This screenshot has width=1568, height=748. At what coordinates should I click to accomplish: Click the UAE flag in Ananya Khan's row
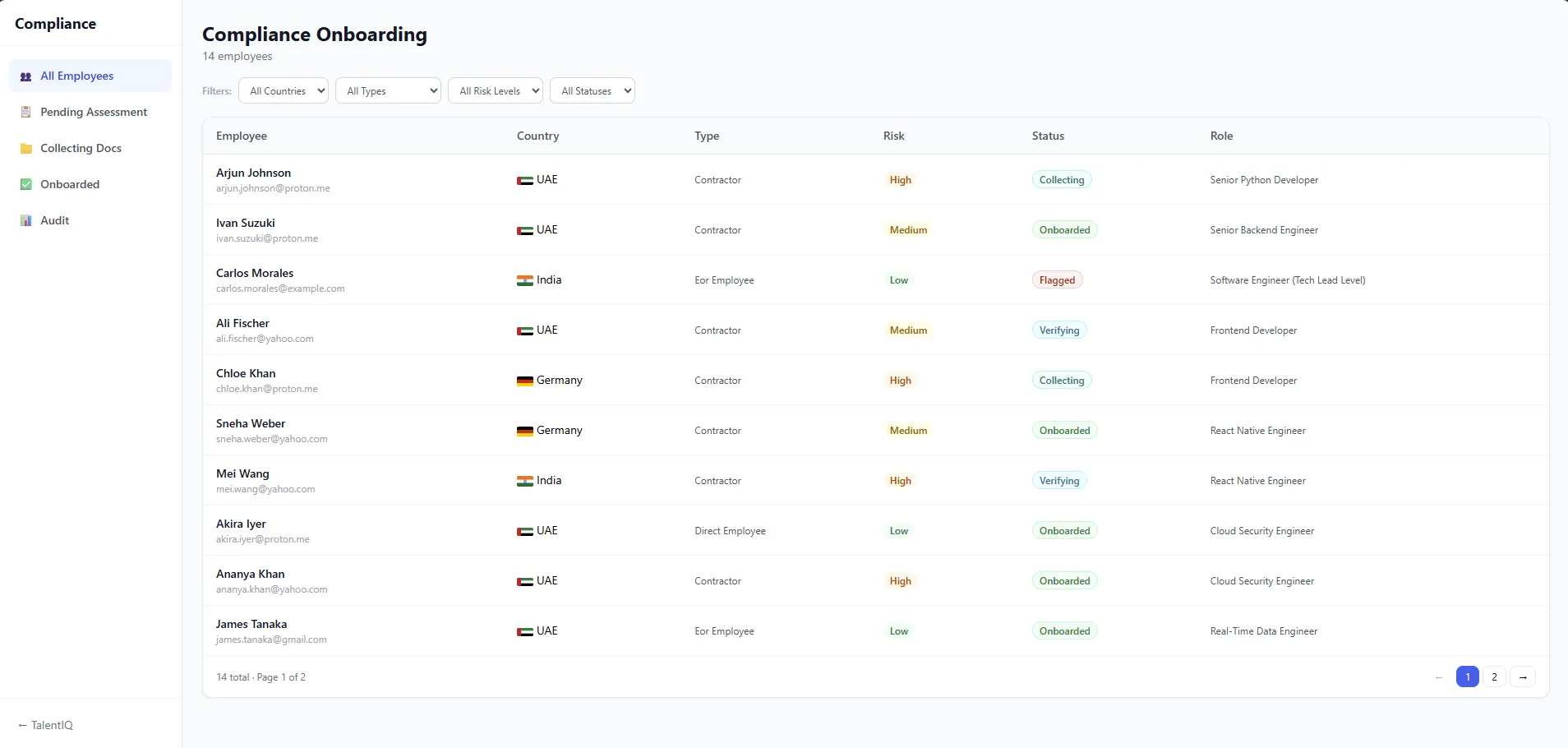coord(524,581)
